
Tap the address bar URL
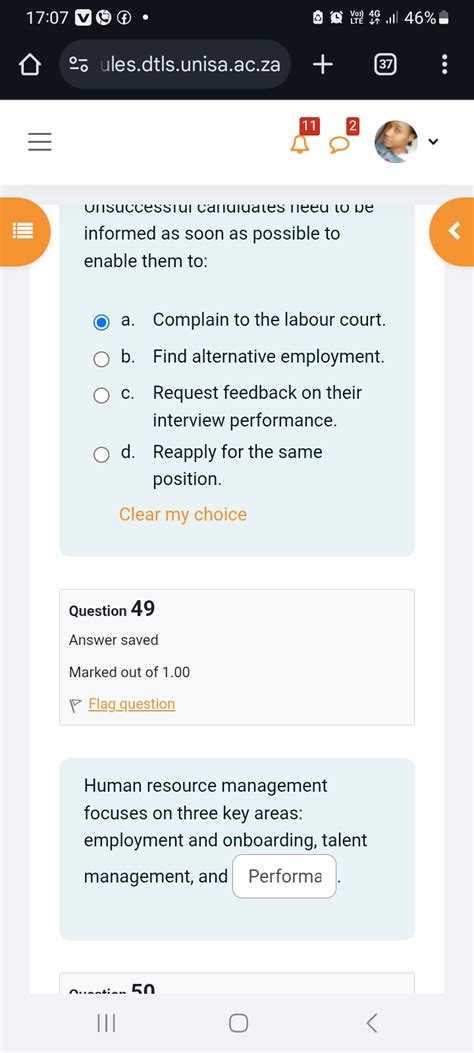(190, 65)
